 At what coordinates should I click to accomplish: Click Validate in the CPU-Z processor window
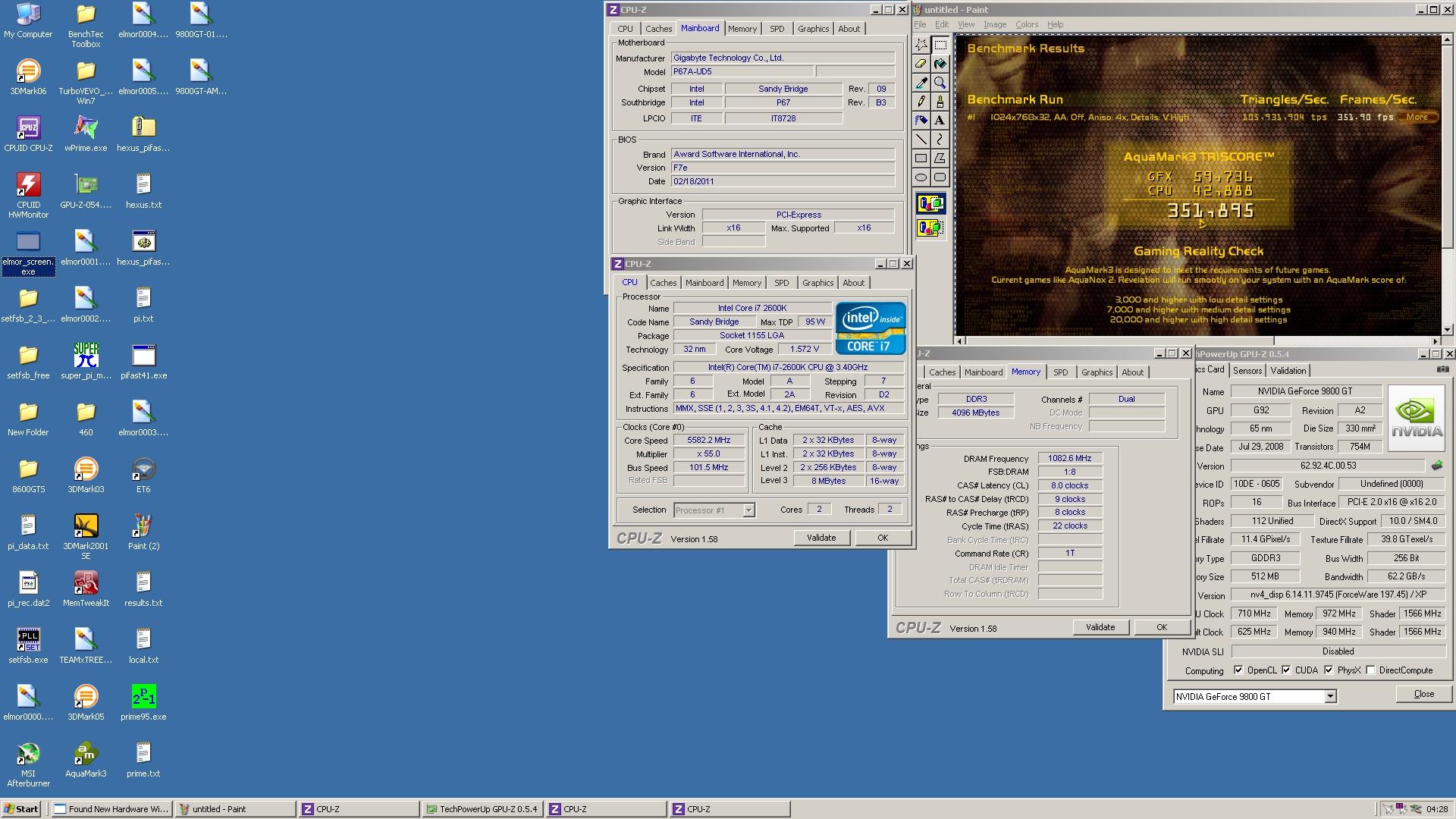click(821, 538)
